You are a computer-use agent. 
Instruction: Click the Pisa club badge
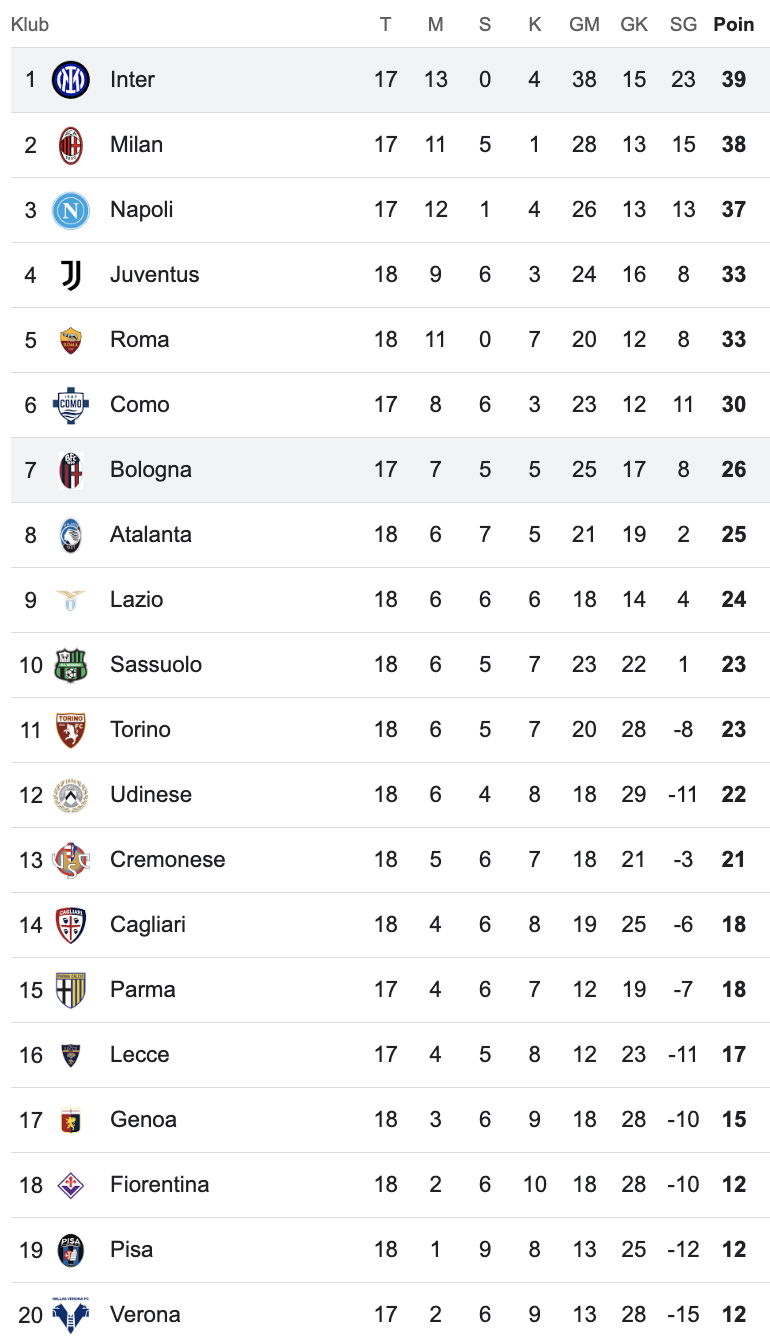pos(71,1250)
